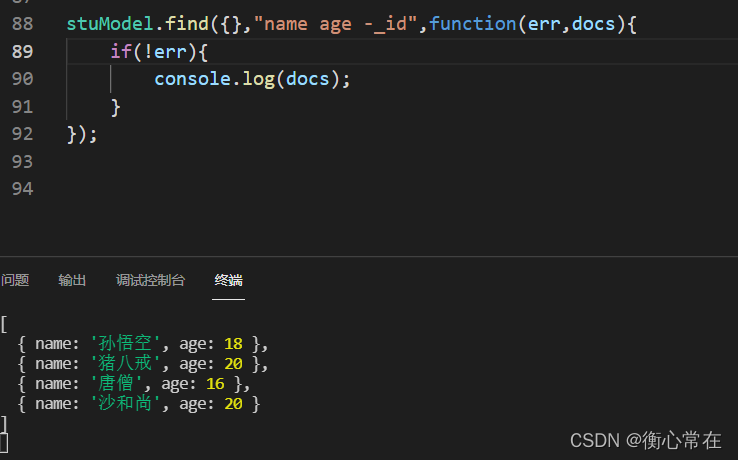Click line number 89 in the gutter
Image resolution: width=738 pixels, height=460 pixels.
tap(23, 51)
